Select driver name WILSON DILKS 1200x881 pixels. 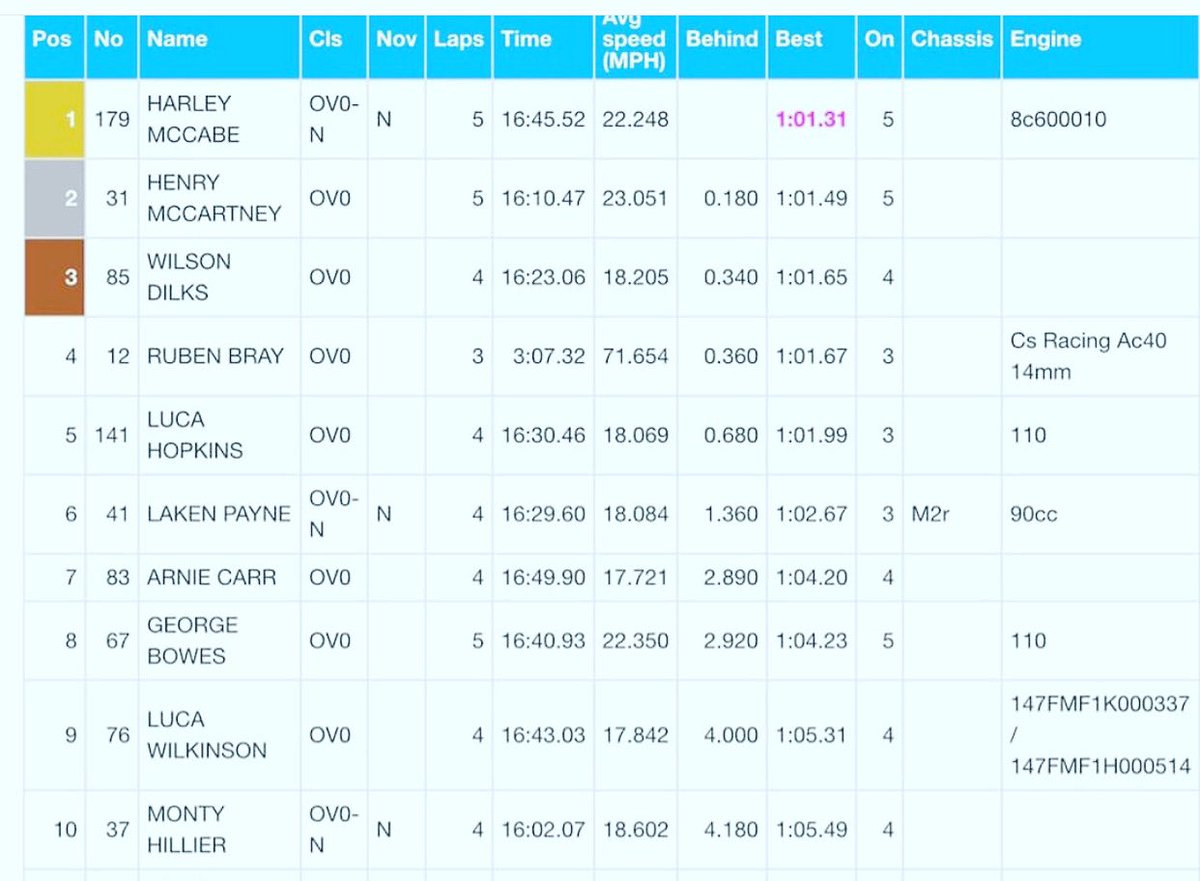(x=189, y=277)
